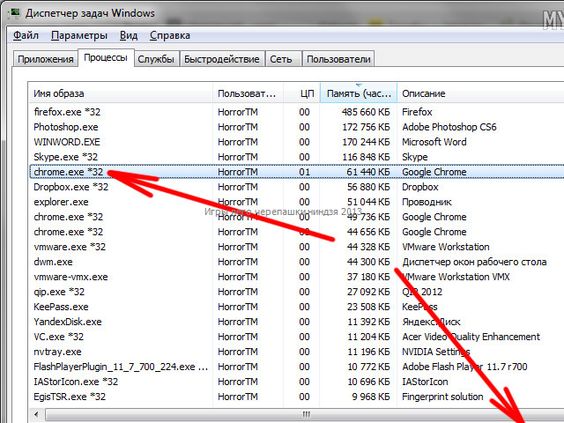Click the 116 848 КБ memory value
564x423 pixels.
tap(366, 157)
